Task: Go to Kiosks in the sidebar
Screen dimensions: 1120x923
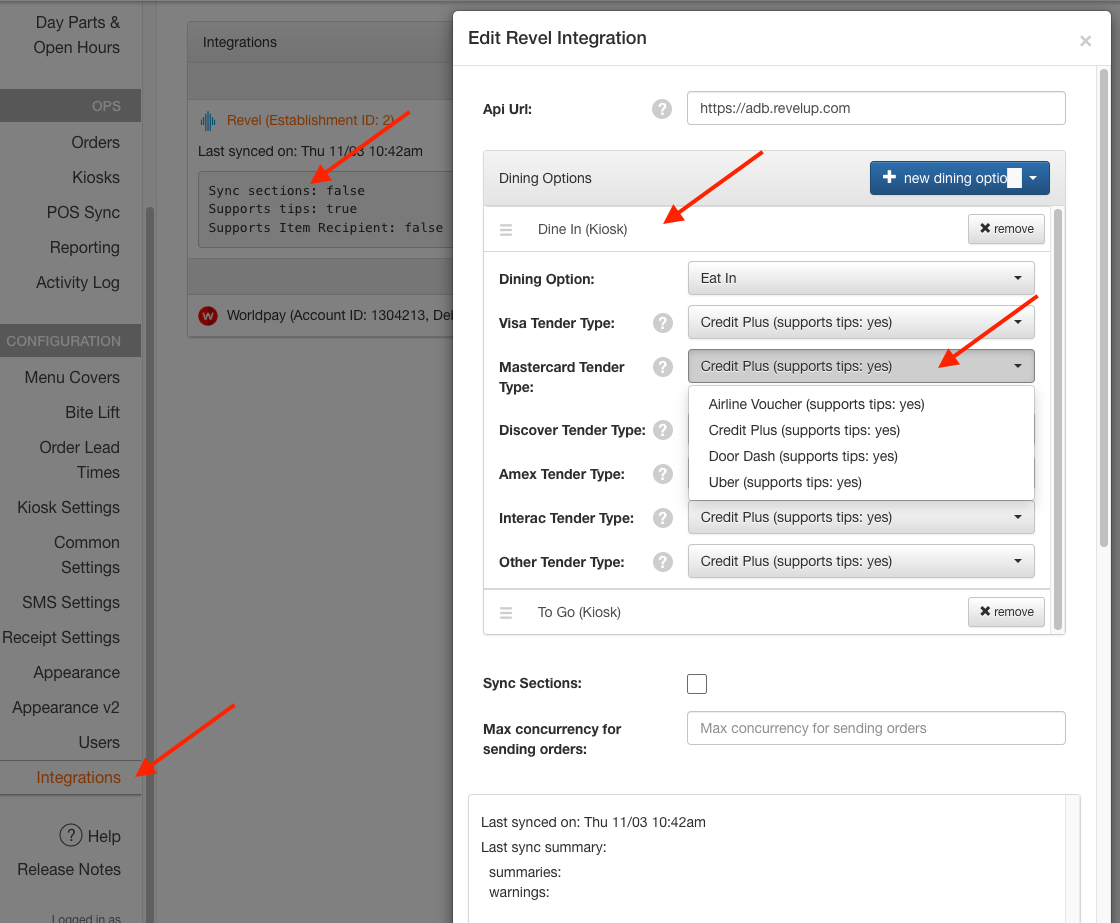Action: (x=96, y=177)
